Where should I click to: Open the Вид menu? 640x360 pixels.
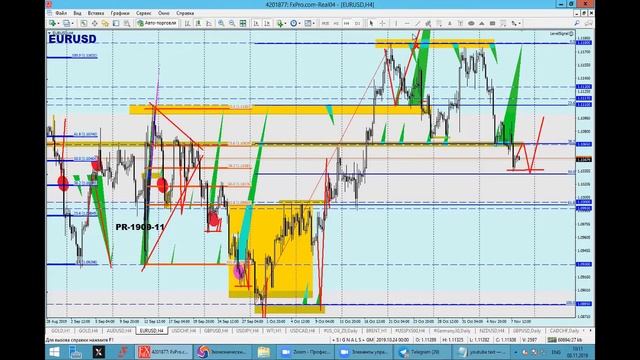coord(77,13)
